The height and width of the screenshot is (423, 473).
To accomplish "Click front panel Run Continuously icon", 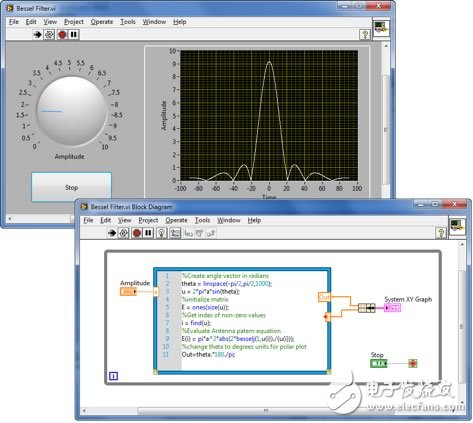I will tap(49, 34).
